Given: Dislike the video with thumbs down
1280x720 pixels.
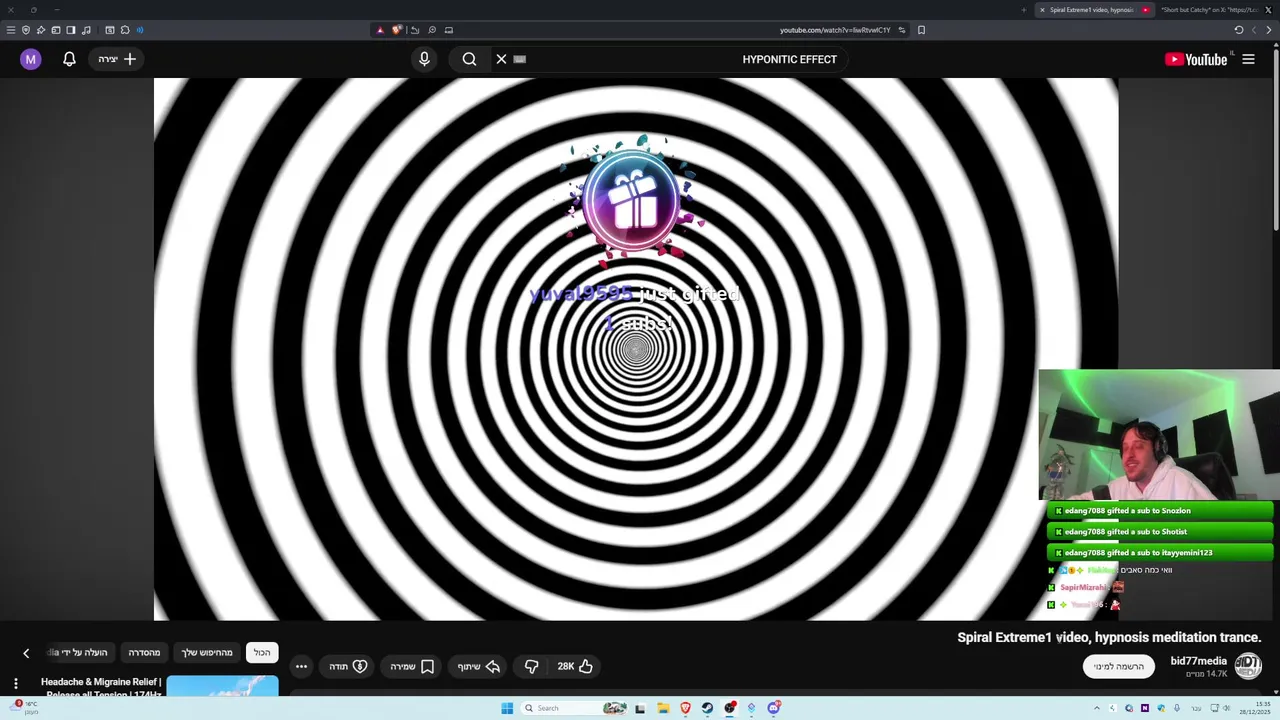Looking at the screenshot, I should 531,666.
